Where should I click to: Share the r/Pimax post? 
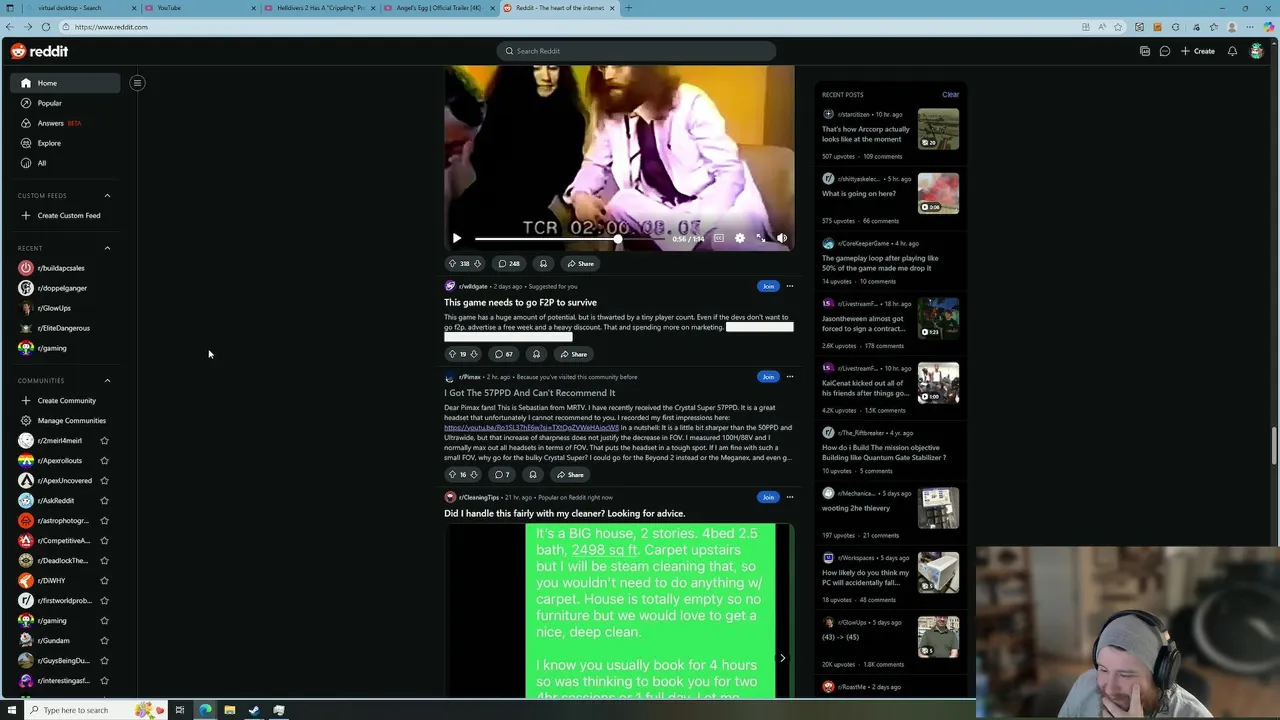570,475
